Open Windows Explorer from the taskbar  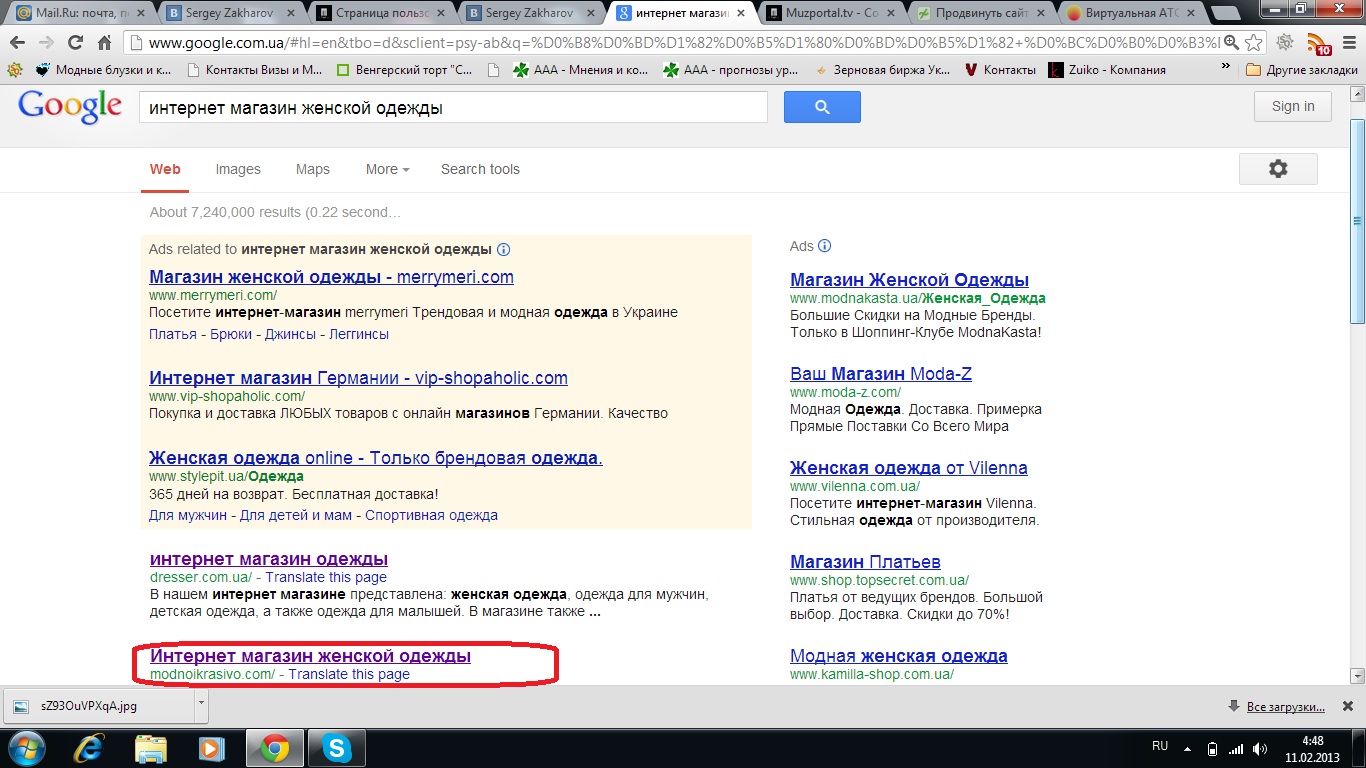(x=151, y=748)
